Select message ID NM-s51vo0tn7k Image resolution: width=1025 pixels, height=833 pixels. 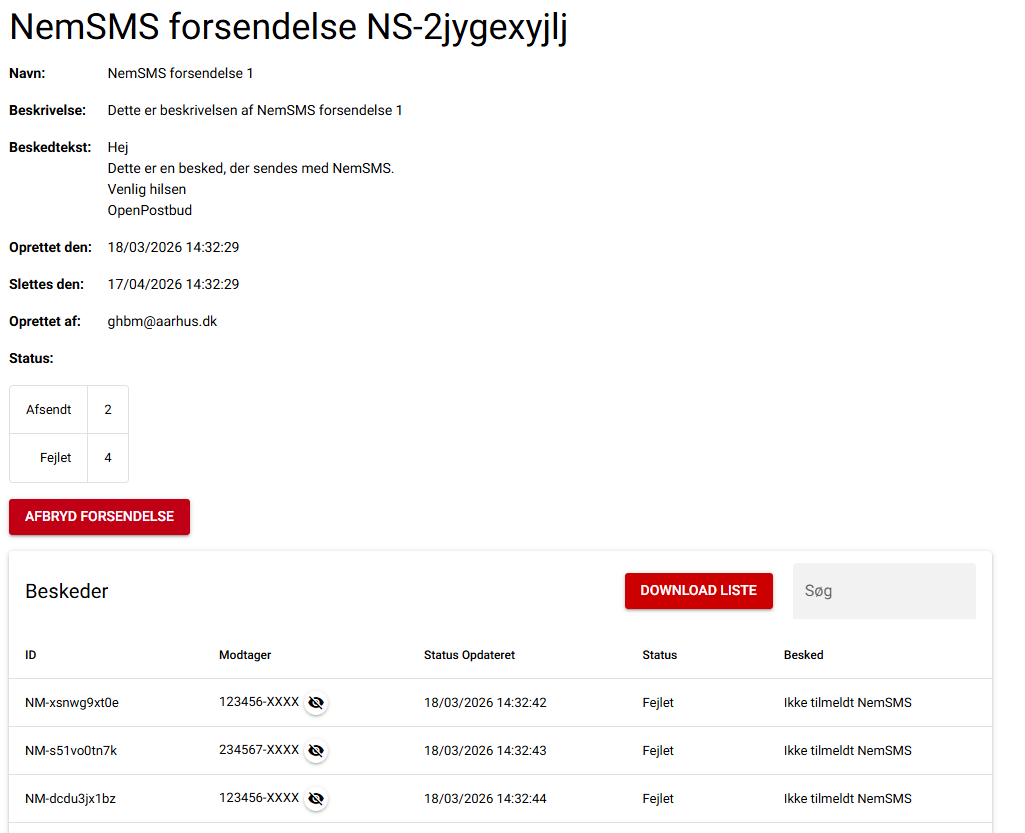tap(71, 751)
